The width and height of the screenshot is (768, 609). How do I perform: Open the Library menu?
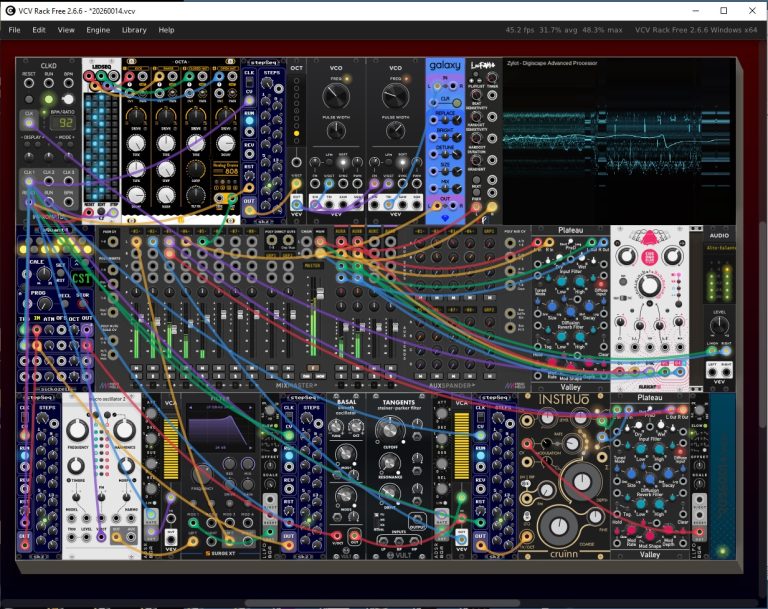tap(134, 30)
